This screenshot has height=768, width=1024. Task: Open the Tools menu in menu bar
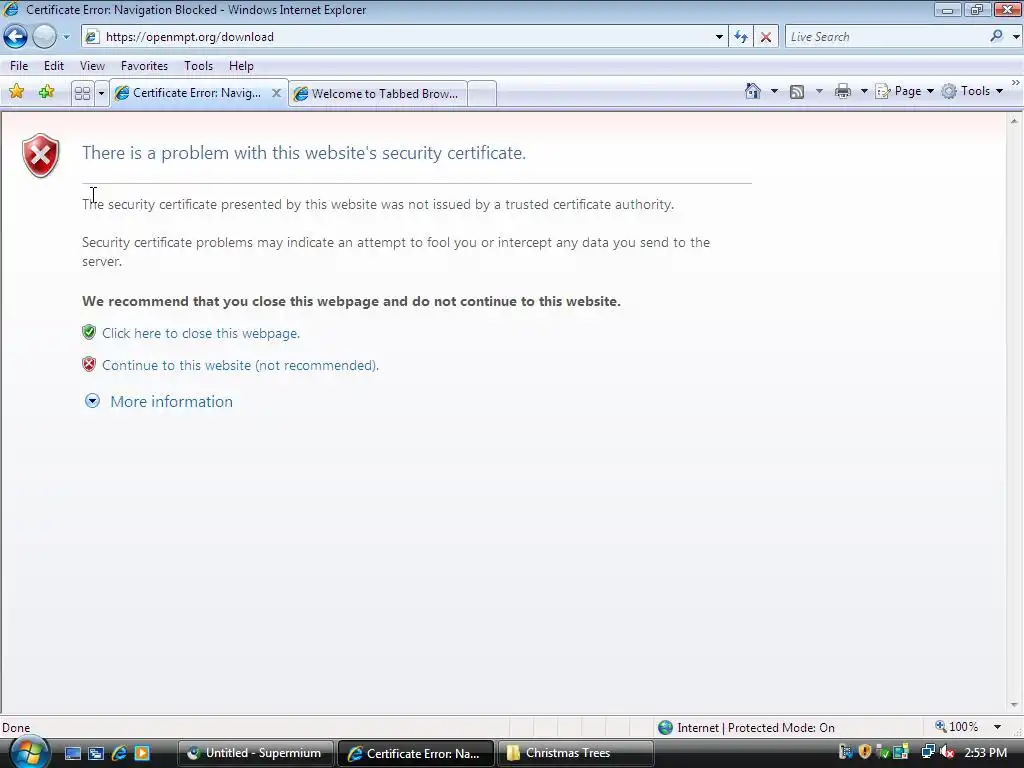coord(199,66)
